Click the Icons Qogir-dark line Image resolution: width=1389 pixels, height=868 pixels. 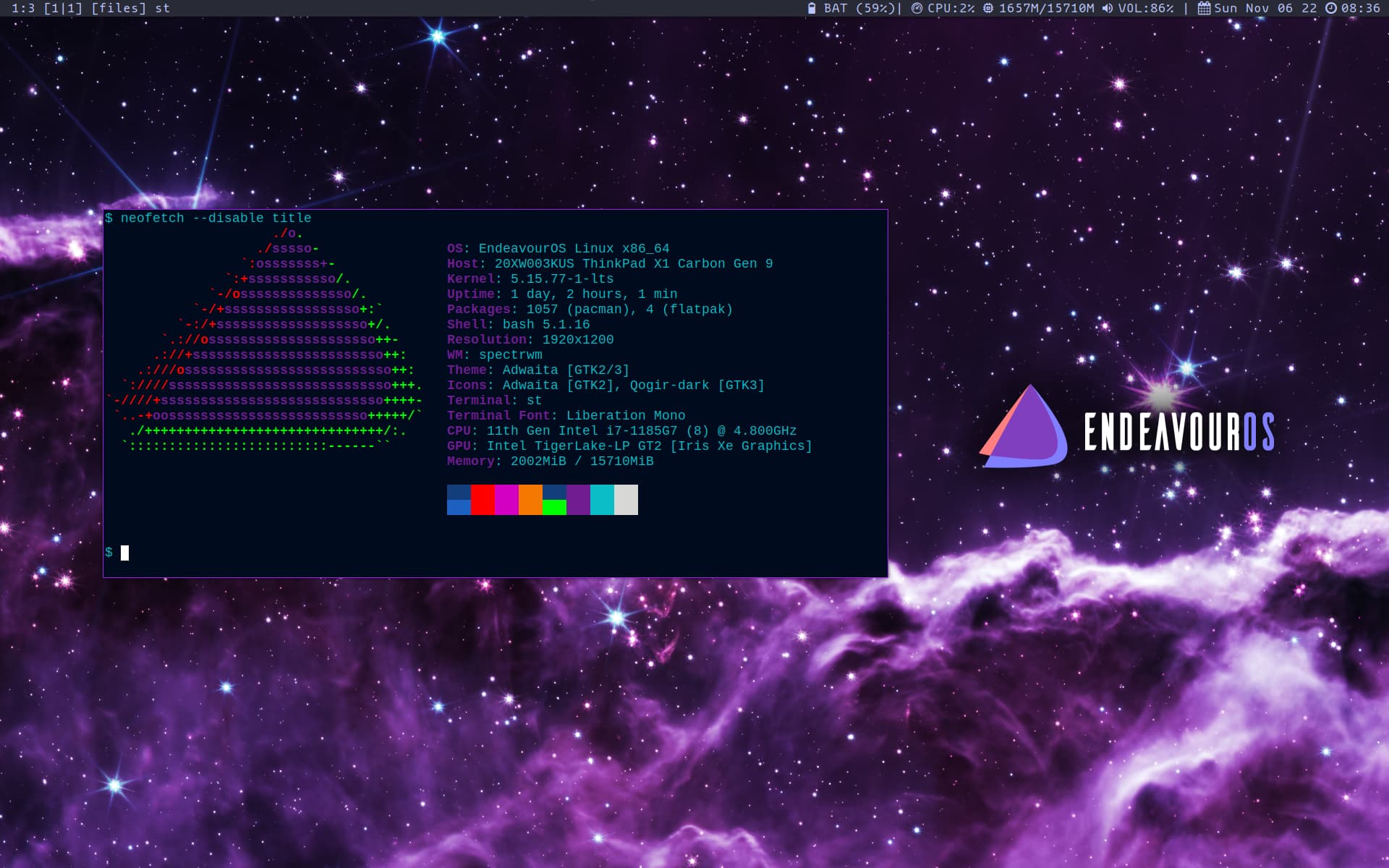tap(606, 385)
